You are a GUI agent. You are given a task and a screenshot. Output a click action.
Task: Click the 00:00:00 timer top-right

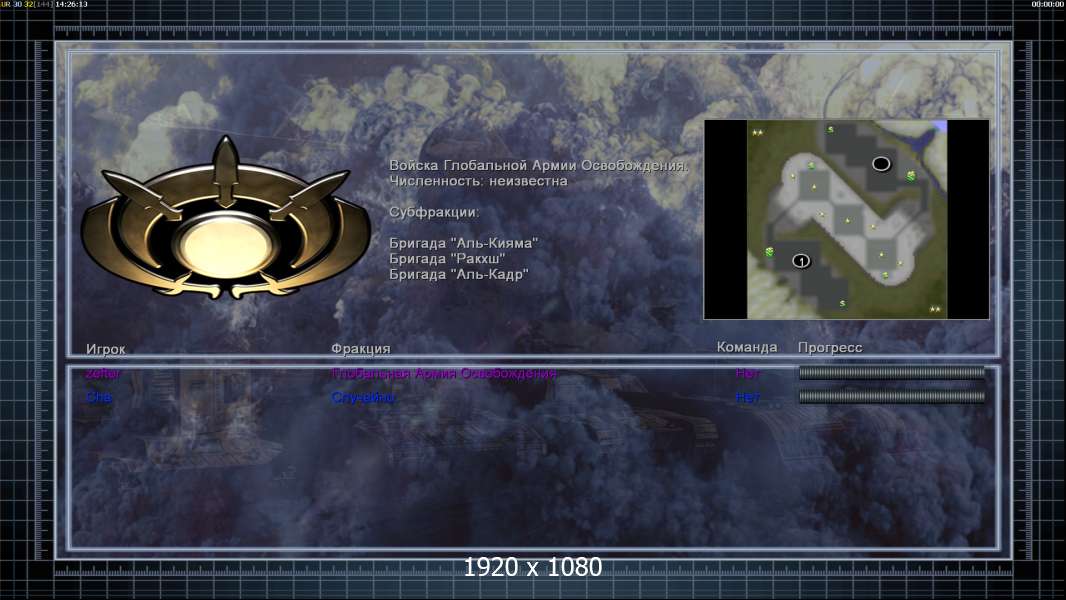(1048, 4)
